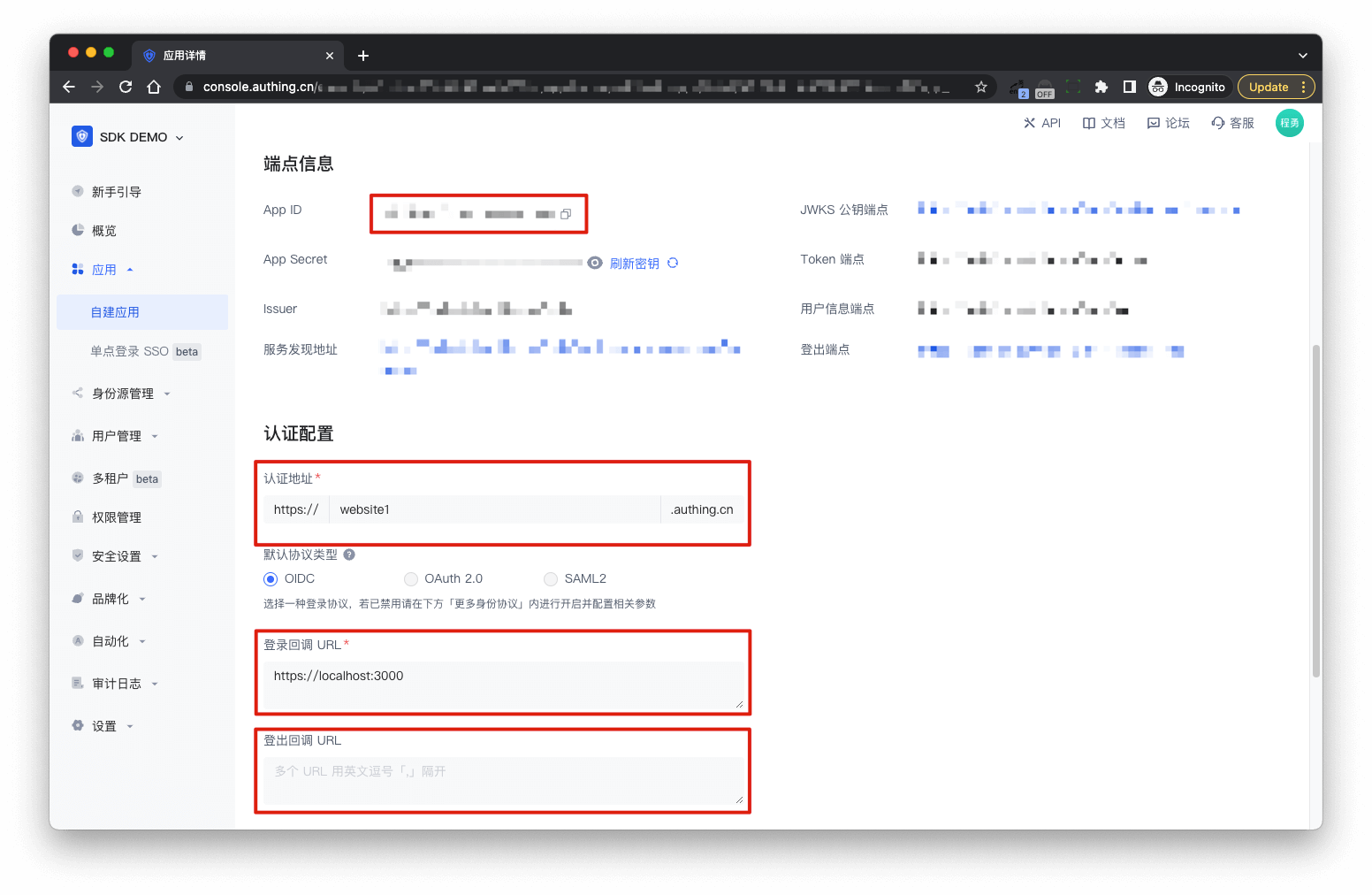Click the refresh secret circular arrow icon

[673, 263]
